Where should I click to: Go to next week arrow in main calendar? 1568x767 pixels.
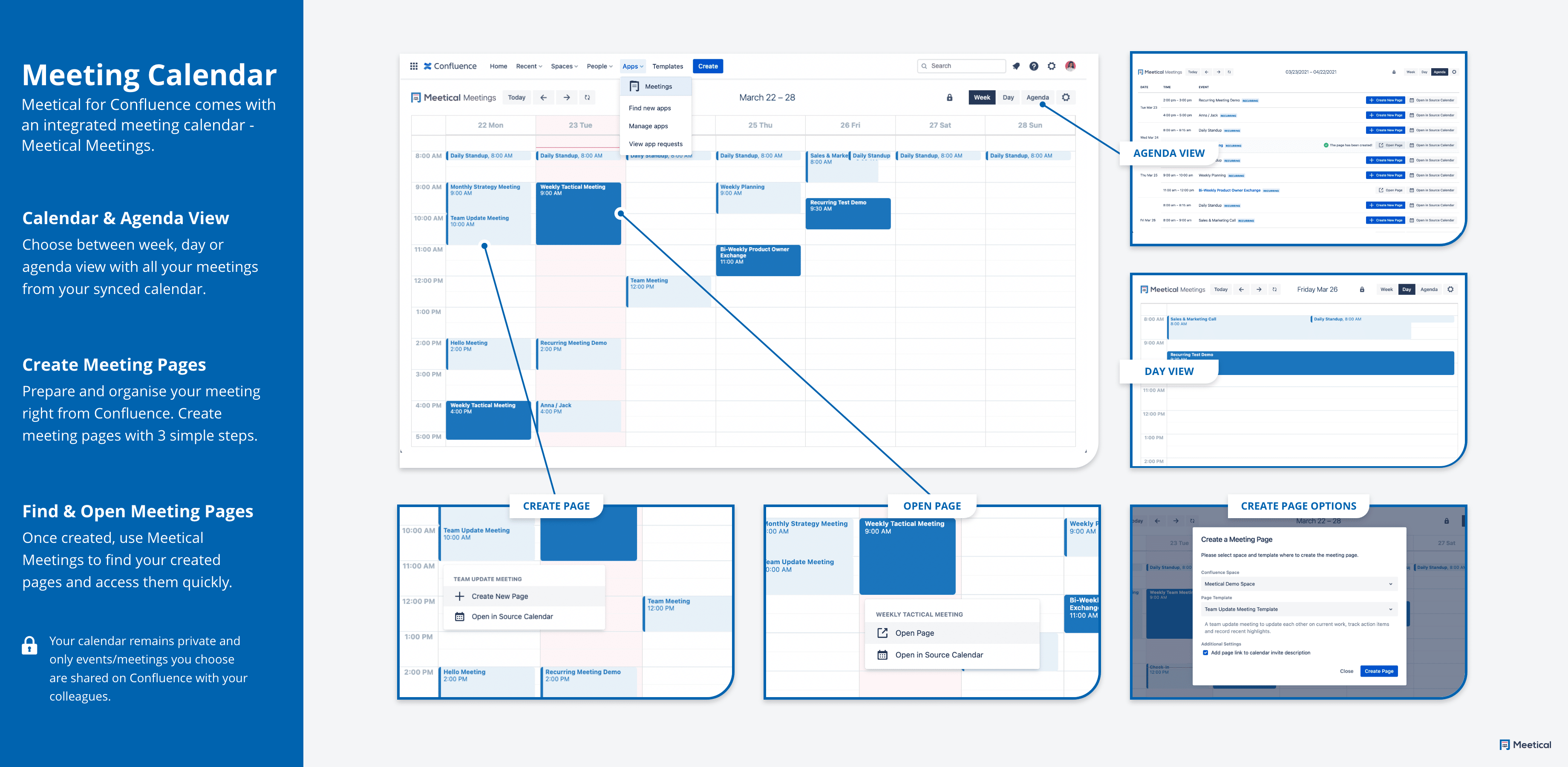(567, 98)
